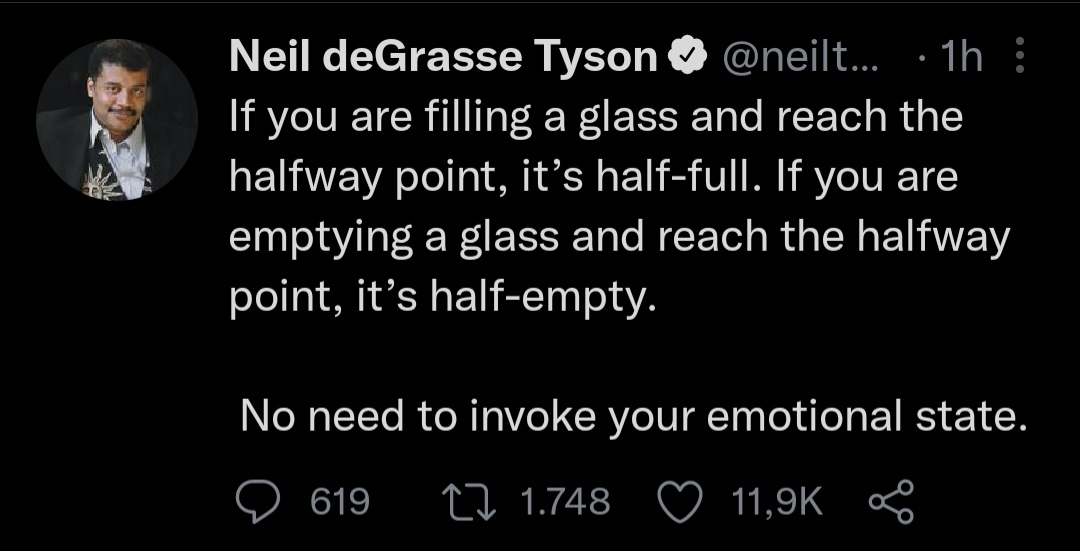Click the 1.748 retweets count

(566, 500)
